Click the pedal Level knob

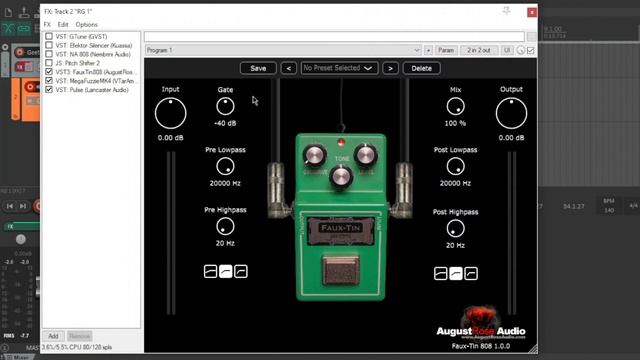click(x=365, y=155)
